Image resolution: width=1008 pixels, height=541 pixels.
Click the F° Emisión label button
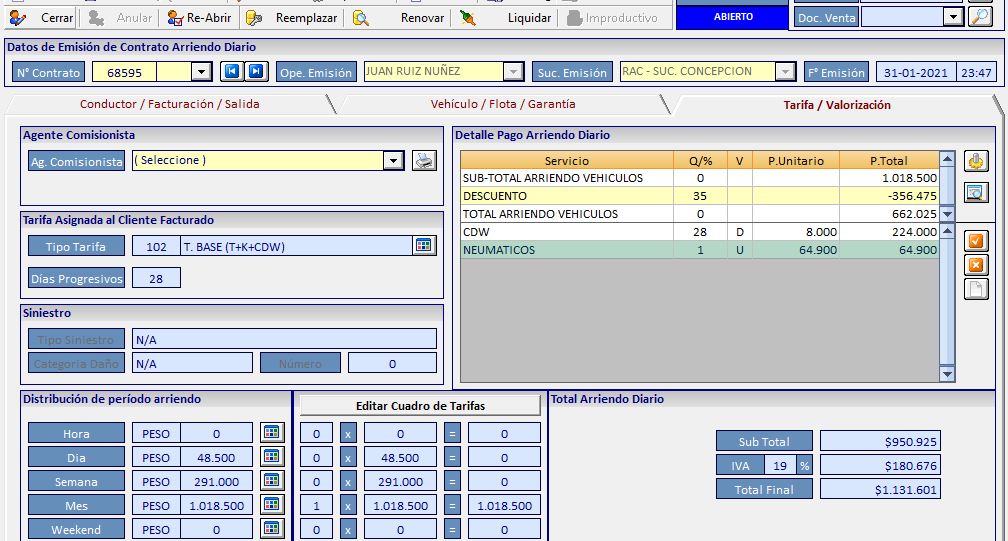pos(836,72)
